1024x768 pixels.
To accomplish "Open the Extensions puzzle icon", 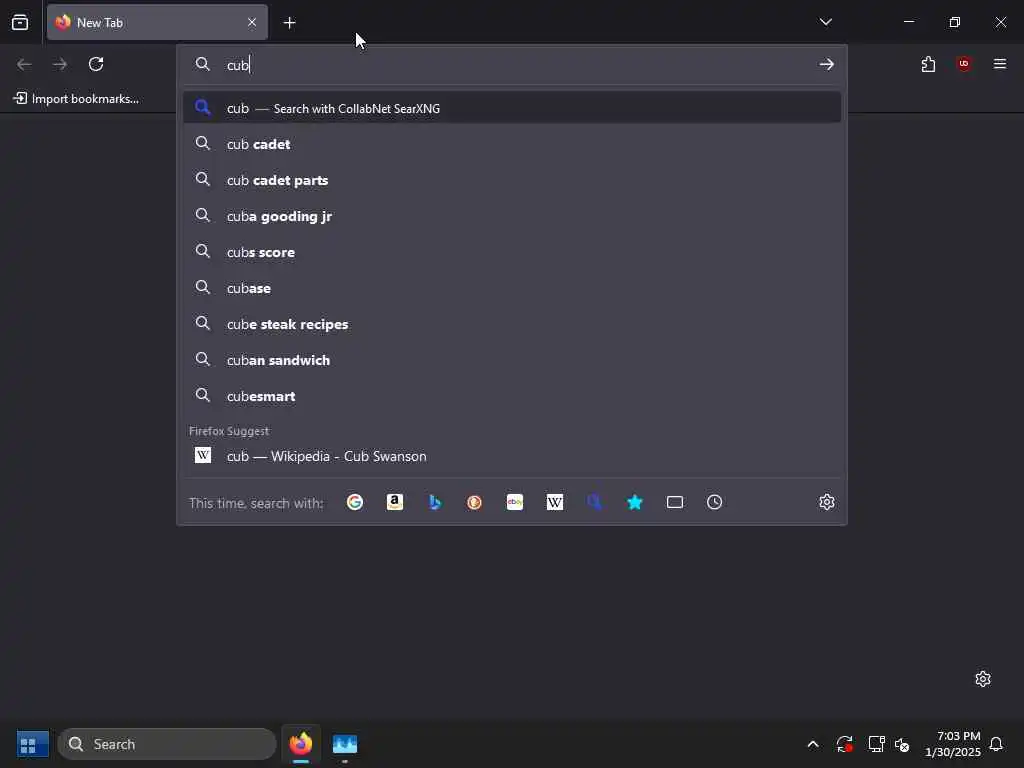I will point(928,64).
